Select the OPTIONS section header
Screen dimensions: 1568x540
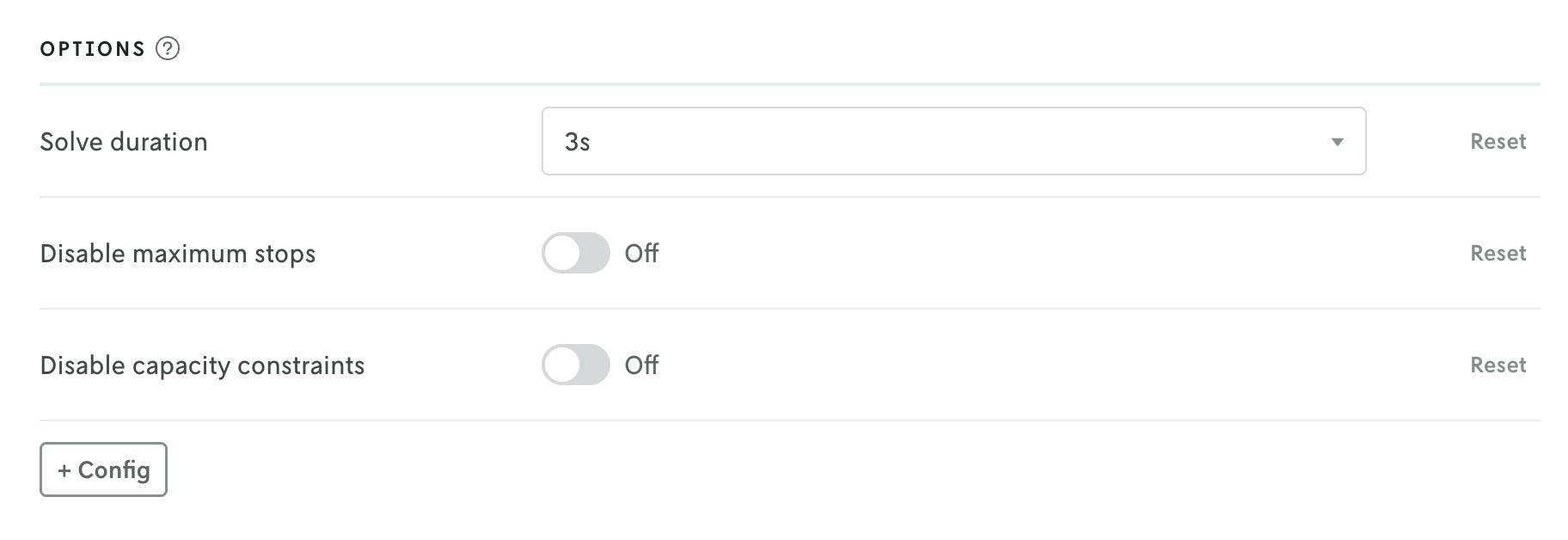pos(92,49)
